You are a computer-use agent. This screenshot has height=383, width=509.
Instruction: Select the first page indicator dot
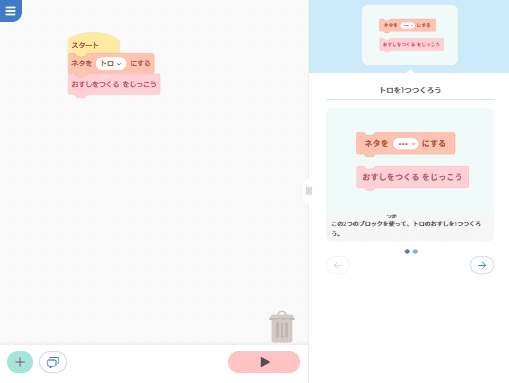[x=407, y=251]
